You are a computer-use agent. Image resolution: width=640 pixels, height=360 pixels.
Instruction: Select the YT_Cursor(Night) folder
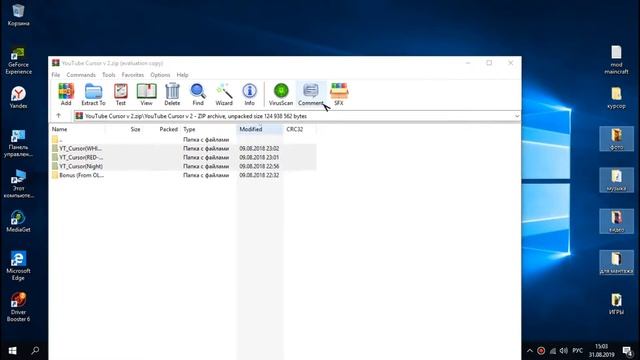coord(183,167)
